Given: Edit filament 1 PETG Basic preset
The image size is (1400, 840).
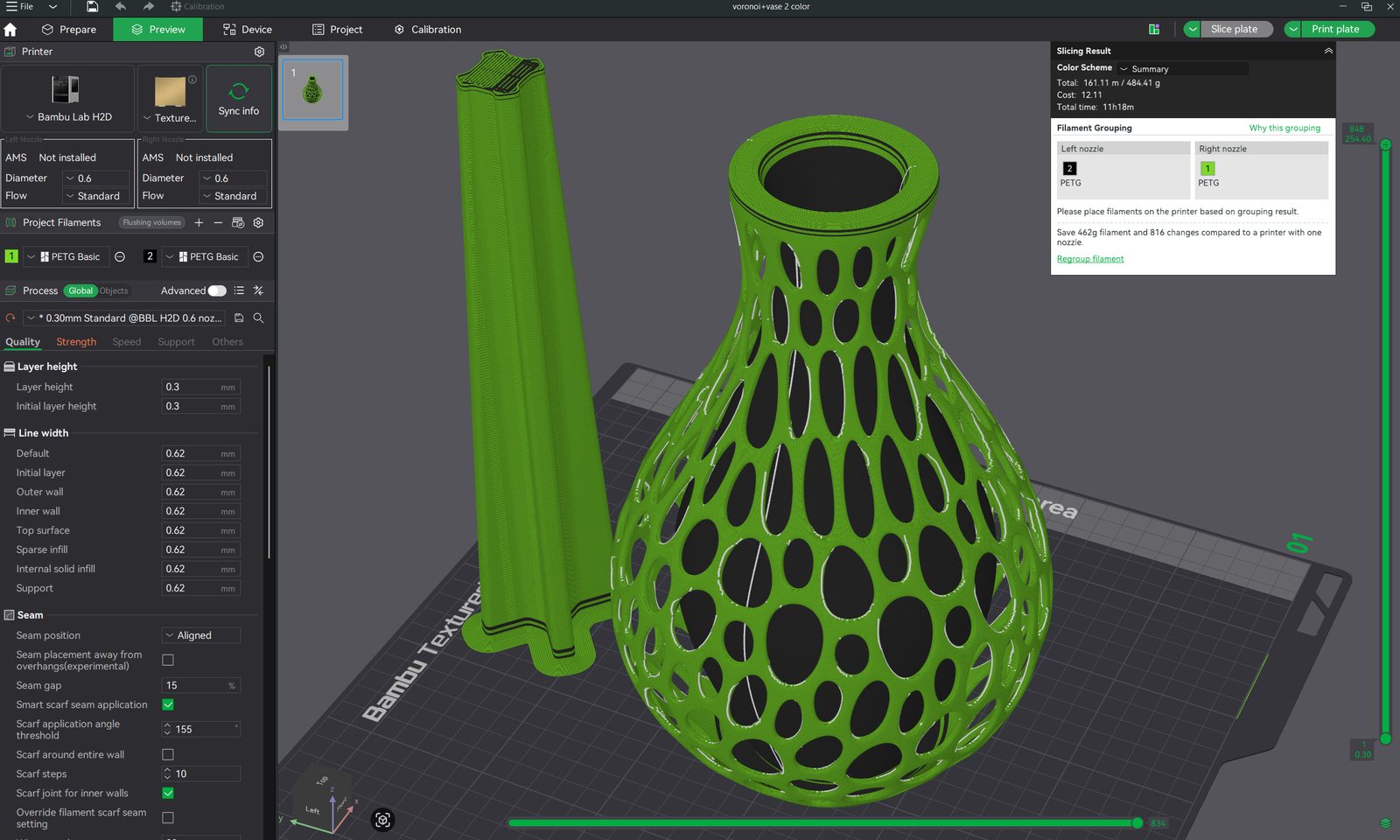Looking at the screenshot, I should (120, 256).
